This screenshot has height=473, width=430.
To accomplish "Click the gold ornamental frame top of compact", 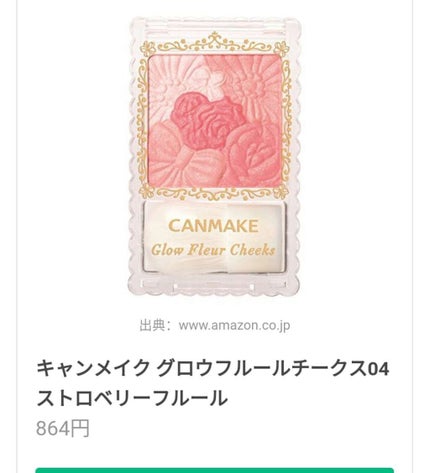I will tap(215, 43).
